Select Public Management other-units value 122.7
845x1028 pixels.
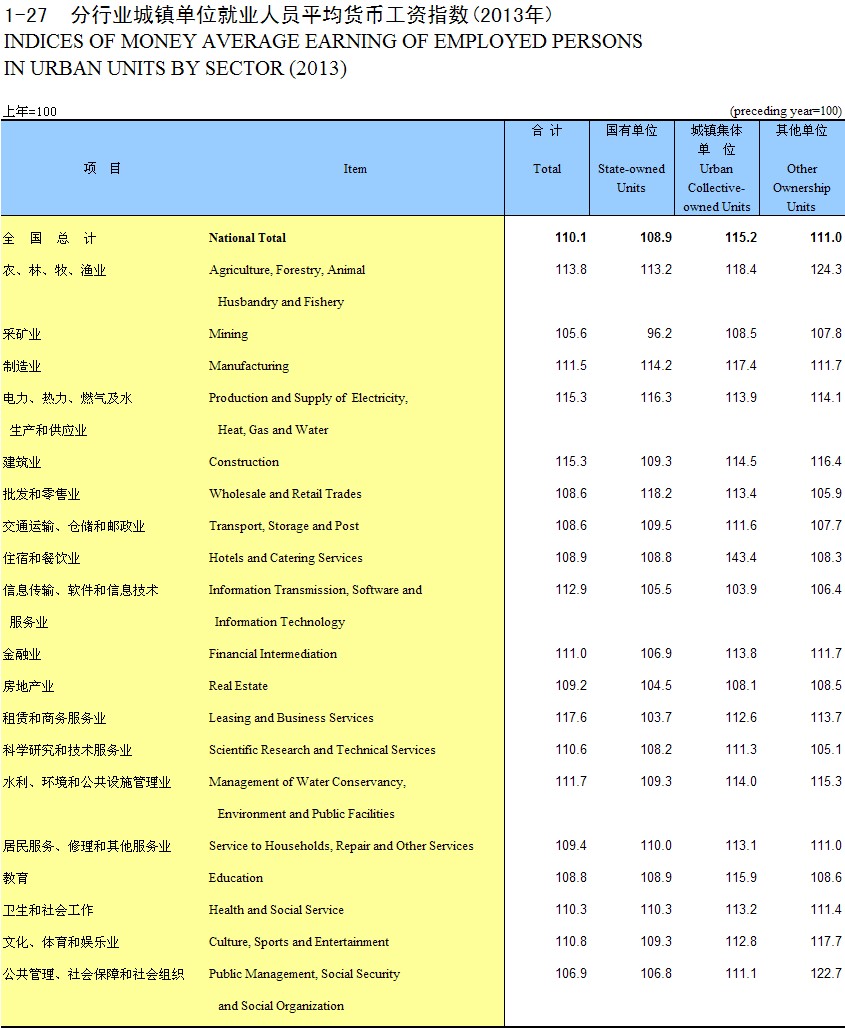click(x=826, y=974)
